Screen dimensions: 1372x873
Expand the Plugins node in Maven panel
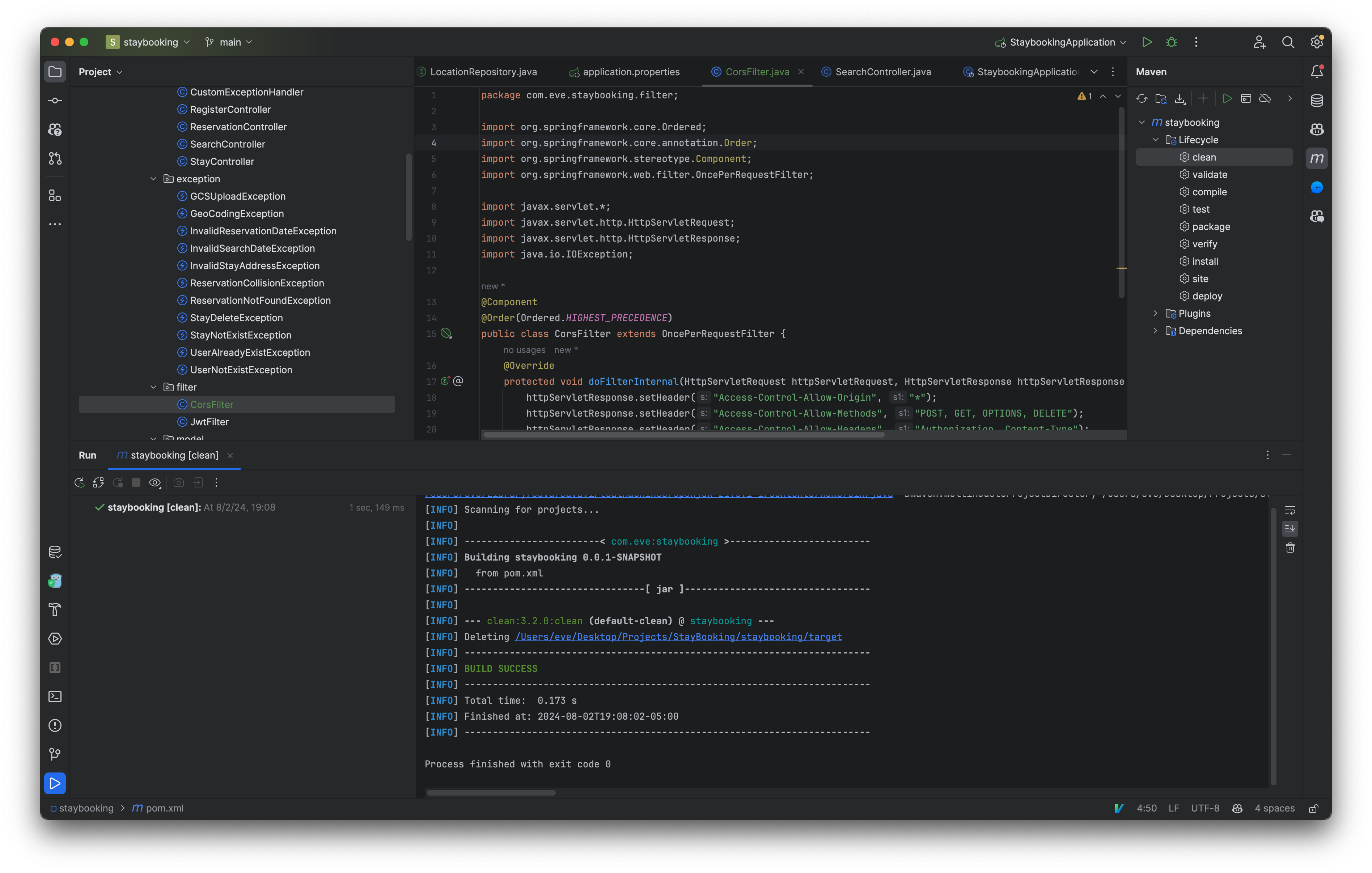point(1155,313)
